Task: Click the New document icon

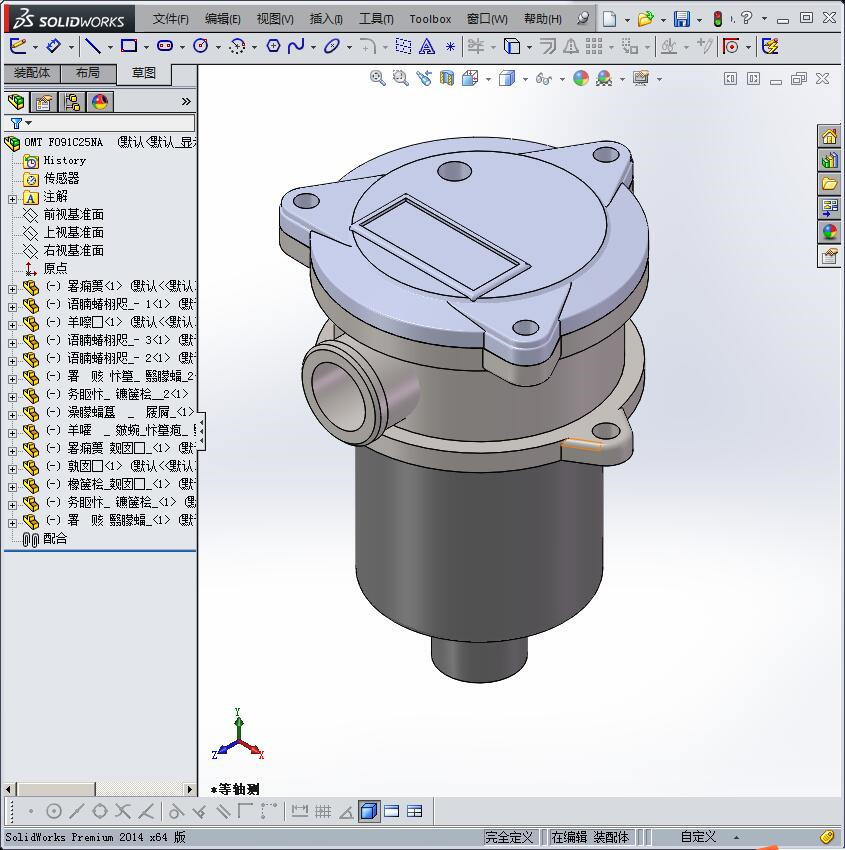Action: (x=610, y=19)
